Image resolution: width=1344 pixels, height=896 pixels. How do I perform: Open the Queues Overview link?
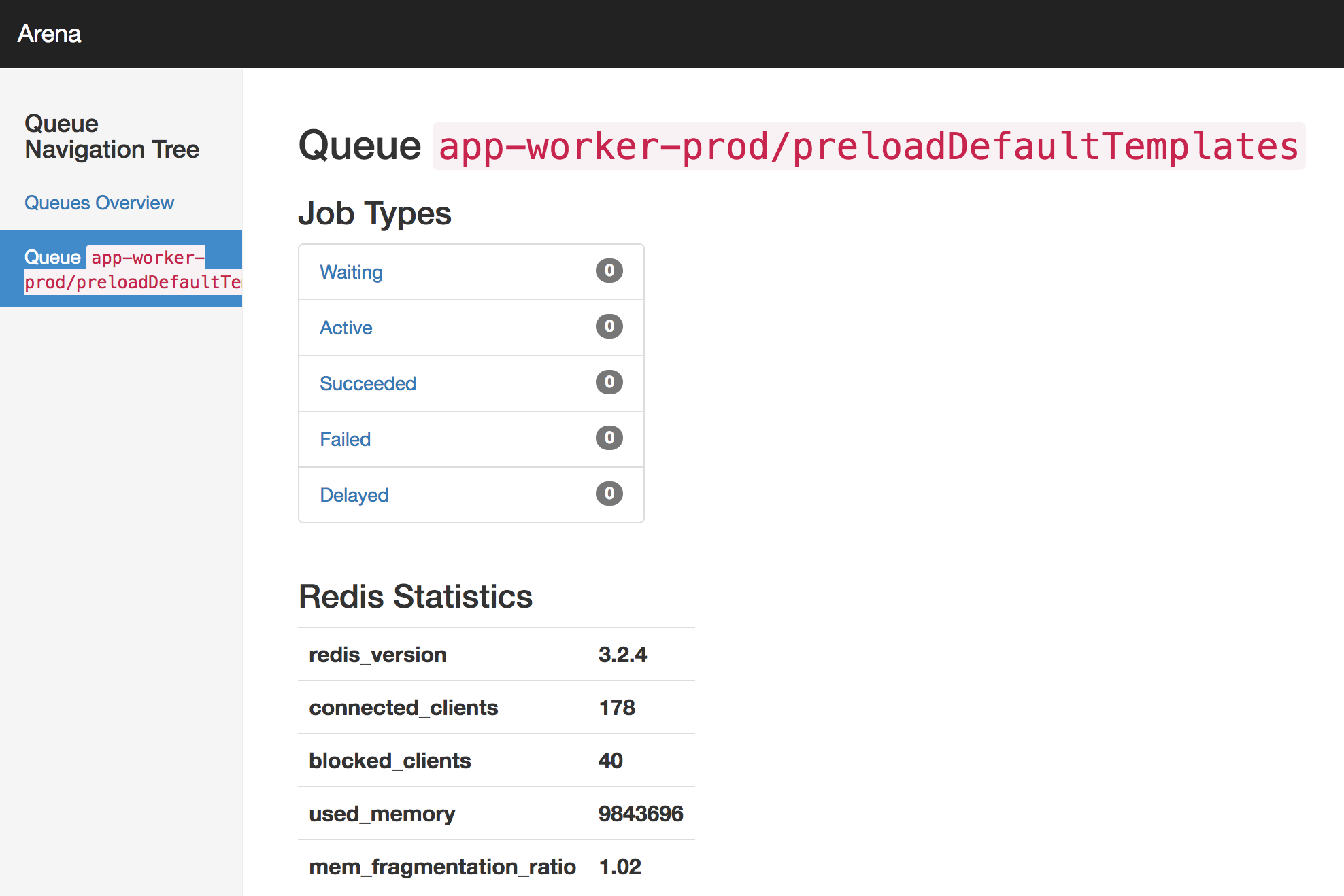[99, 203]
